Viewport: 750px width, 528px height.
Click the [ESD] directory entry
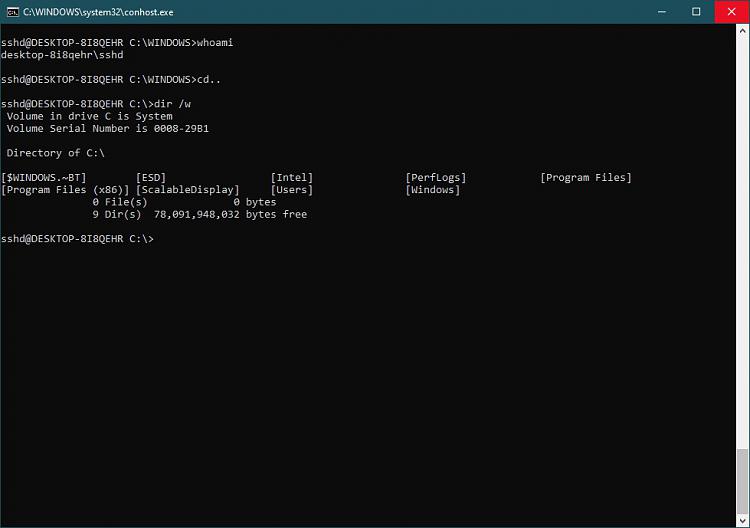pos(151,178)
